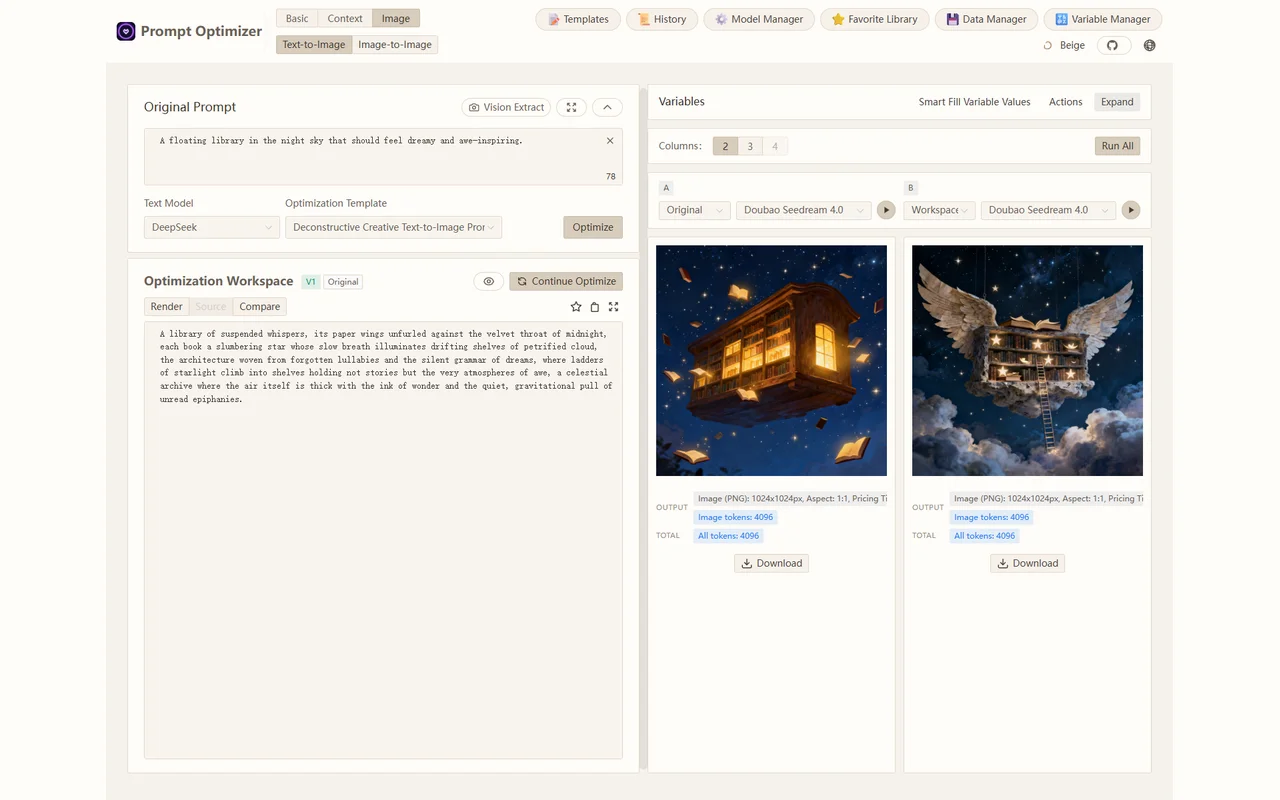The image size is (1280, 800).
Task: Select the Image mode tab
Action: (396, 18)
